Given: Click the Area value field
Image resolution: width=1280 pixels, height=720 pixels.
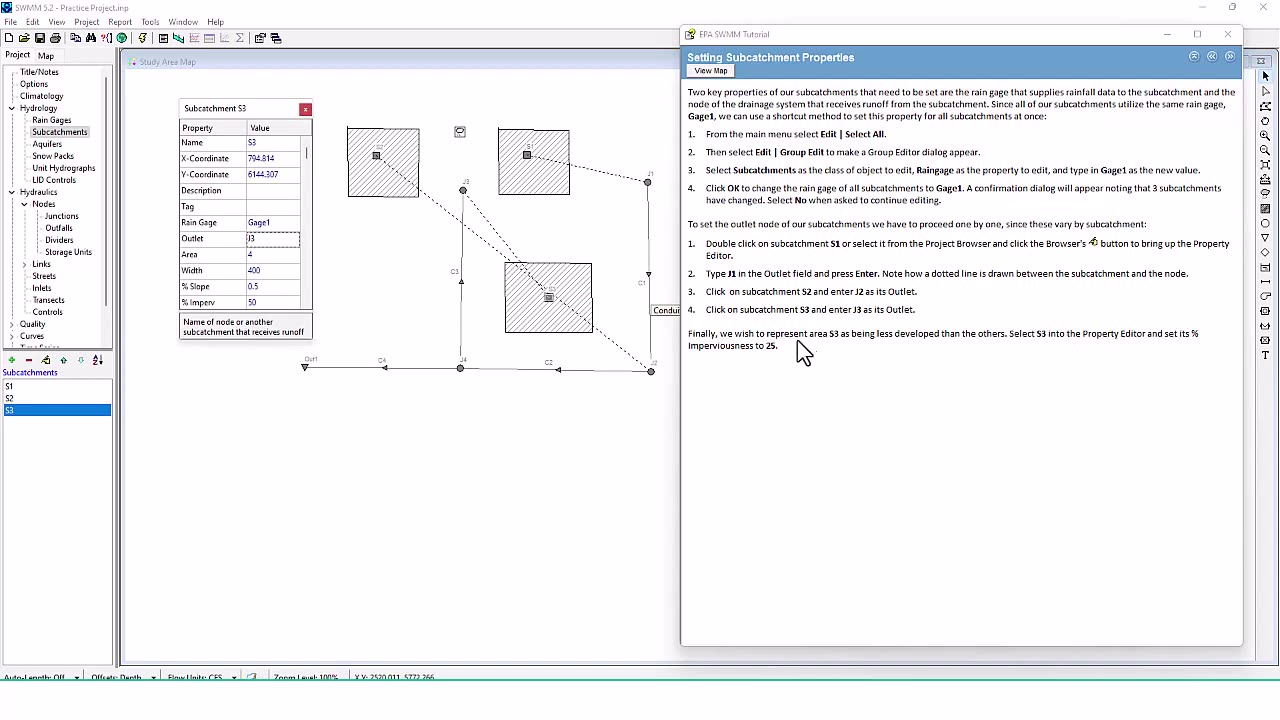Looking at the screenshot, I should point(273,255).
